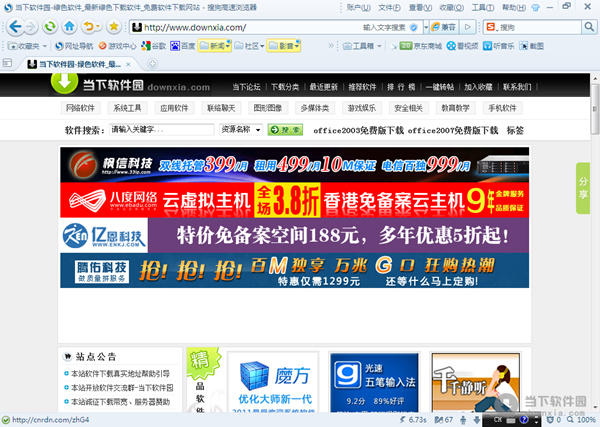Open the 工具箱 toolbox dropdown
This screenshot has width=600, height=427.
(x=362, y=46)
